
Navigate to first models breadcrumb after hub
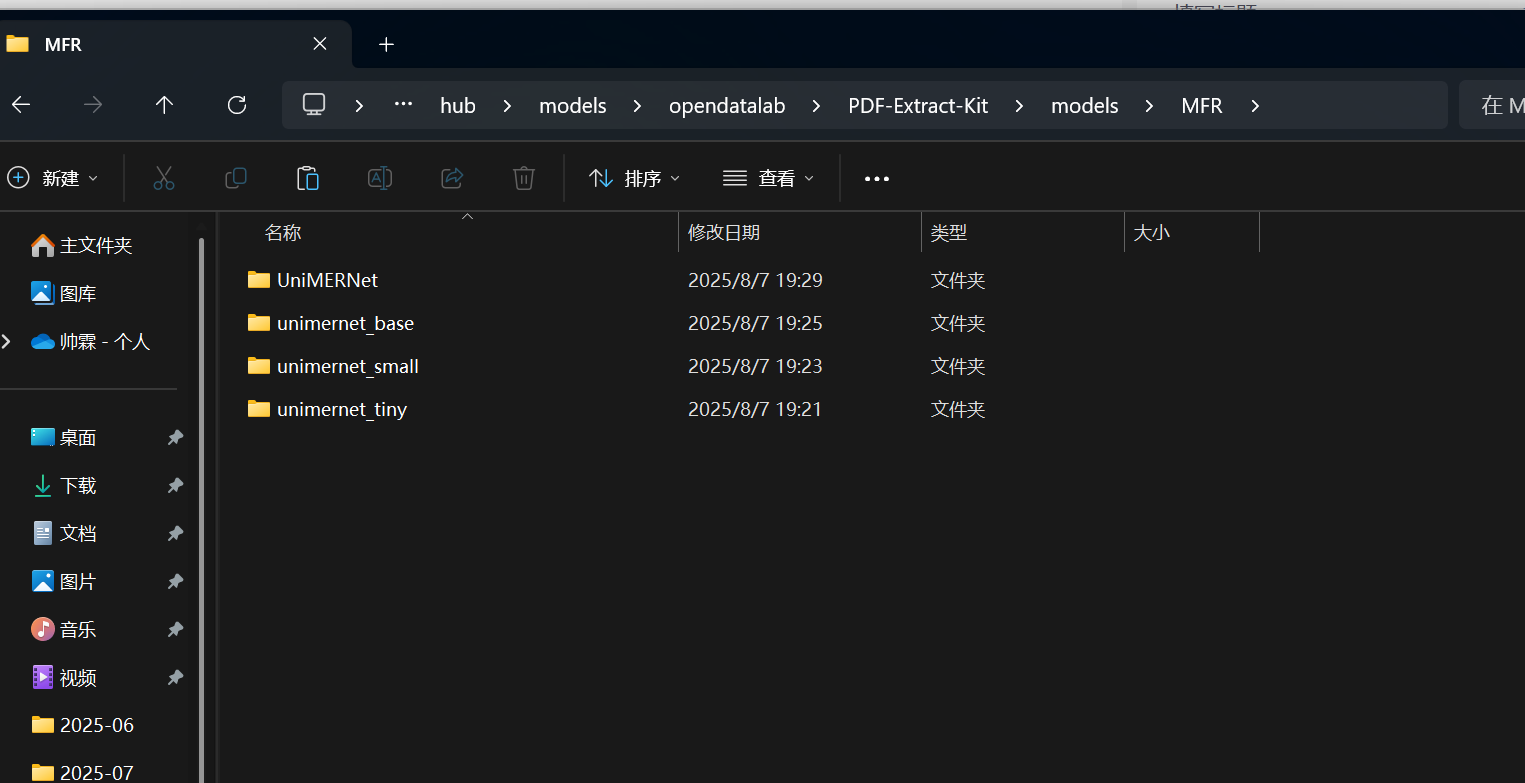(x=573, y=106)
